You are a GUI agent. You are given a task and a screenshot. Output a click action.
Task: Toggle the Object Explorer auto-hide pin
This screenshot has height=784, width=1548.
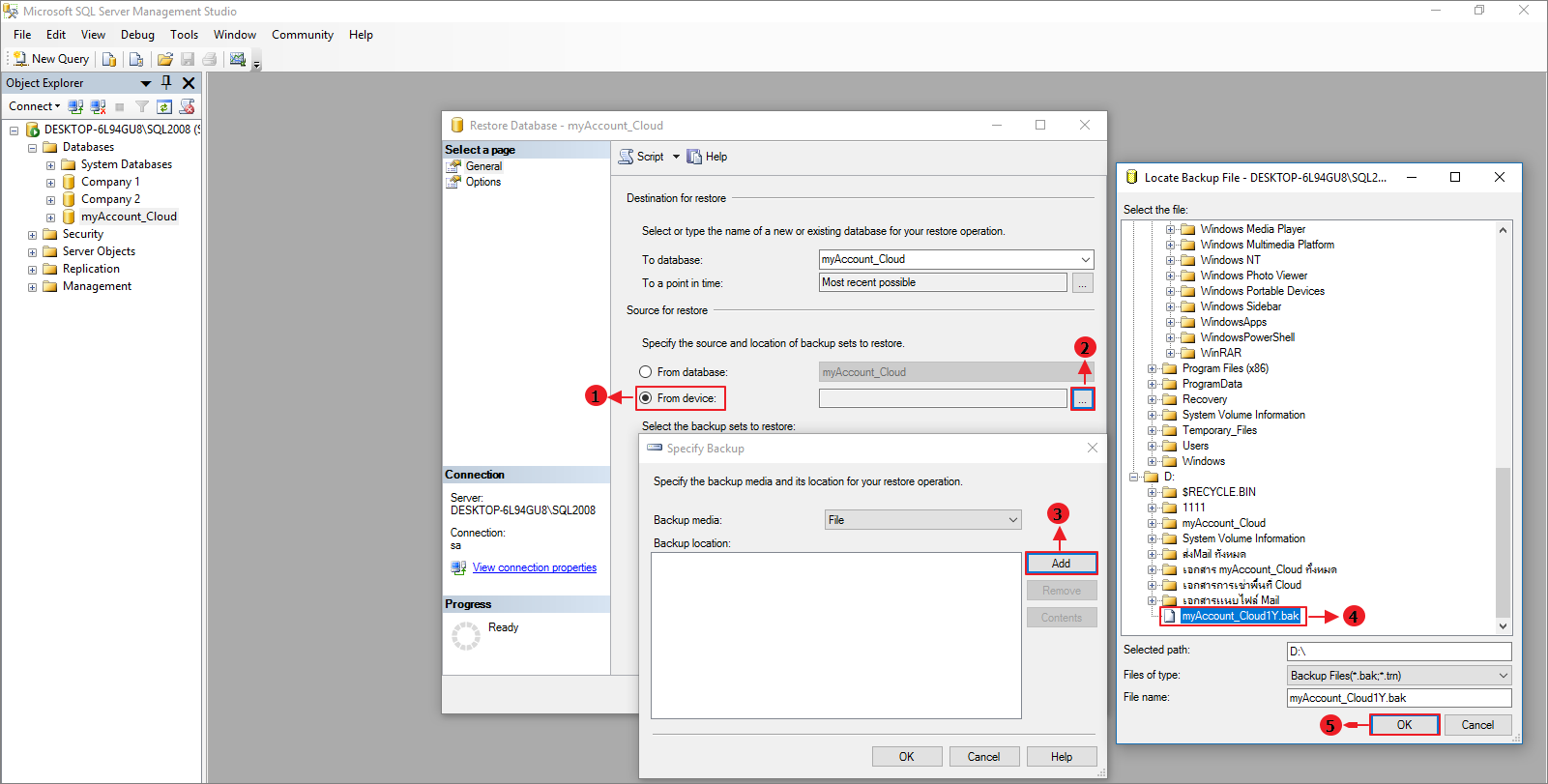166,83
